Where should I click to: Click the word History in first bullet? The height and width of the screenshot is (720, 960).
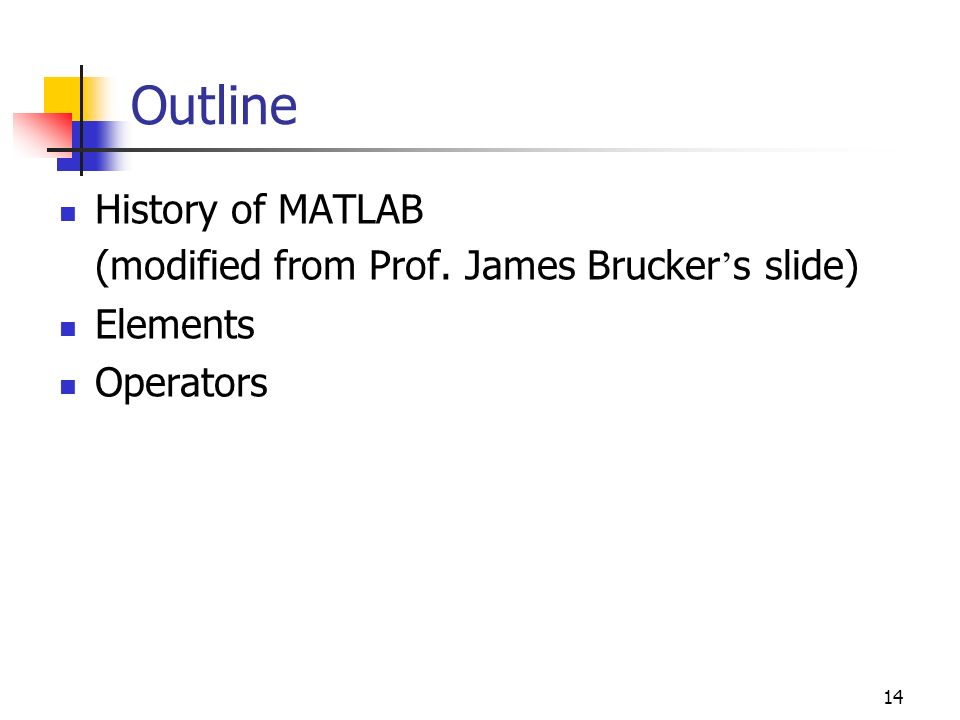156,211
